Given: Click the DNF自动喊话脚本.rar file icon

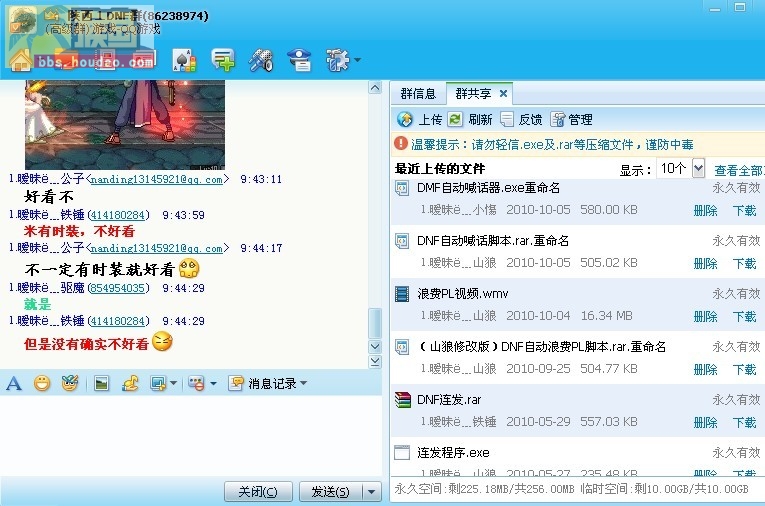Looking at the screenshot, I should [402, 241].
